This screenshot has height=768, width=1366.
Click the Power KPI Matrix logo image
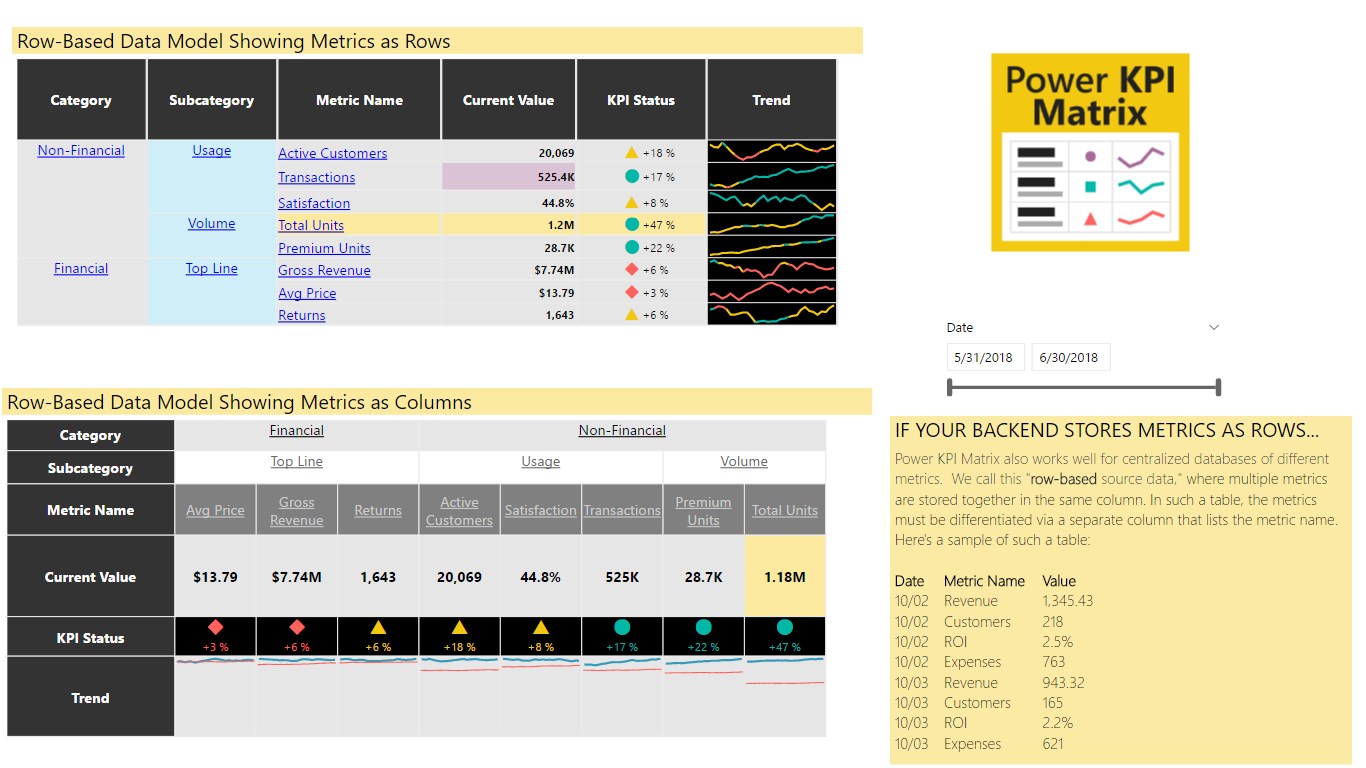1090,152
